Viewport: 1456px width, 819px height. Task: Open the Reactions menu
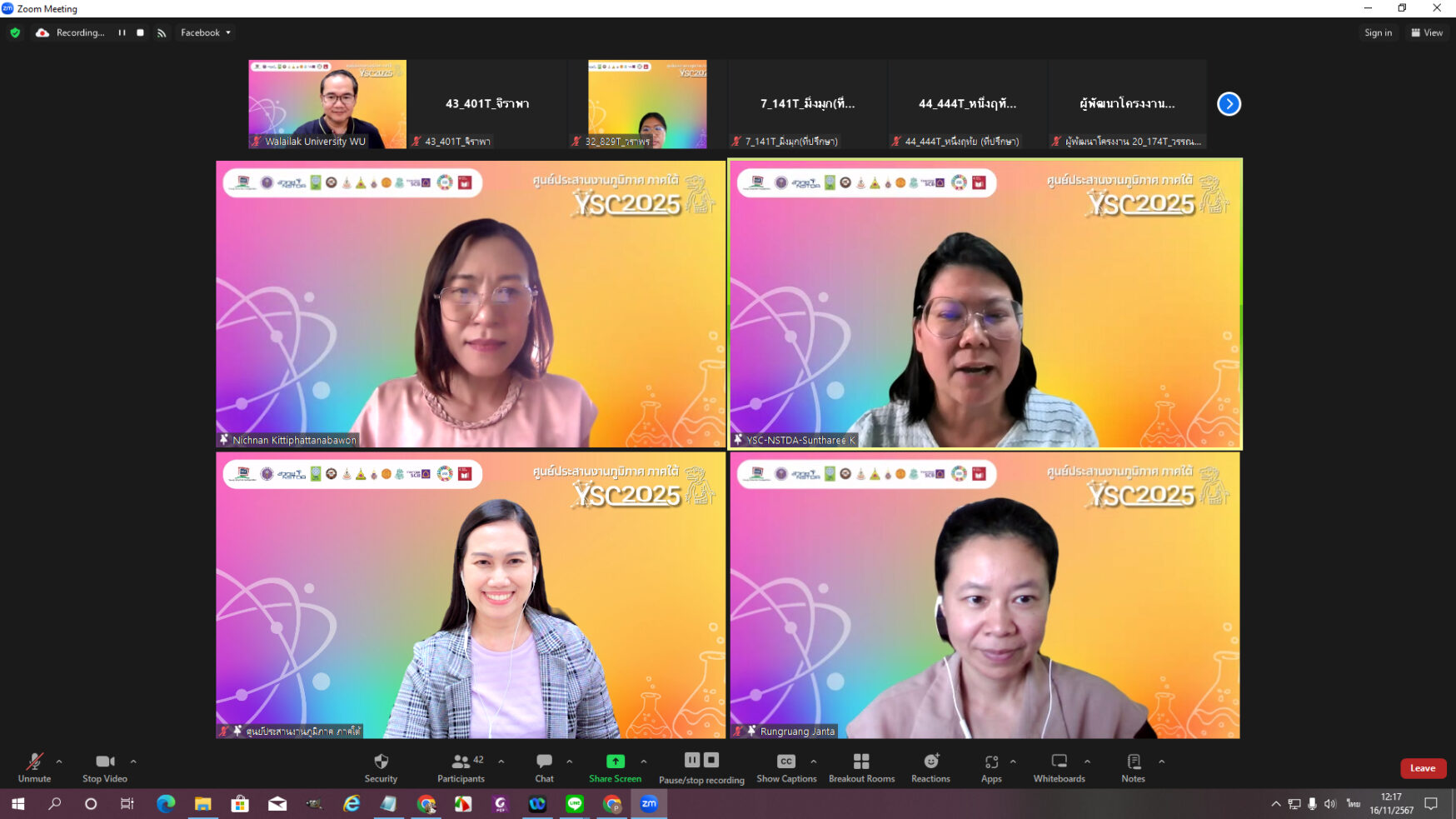[x=930, y=762]
